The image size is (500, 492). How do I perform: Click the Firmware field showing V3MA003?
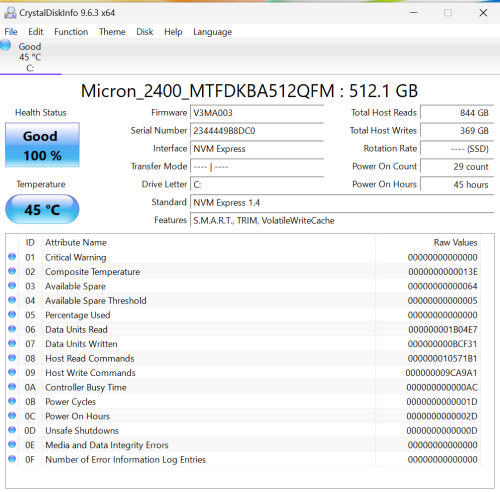click(257, 113)
